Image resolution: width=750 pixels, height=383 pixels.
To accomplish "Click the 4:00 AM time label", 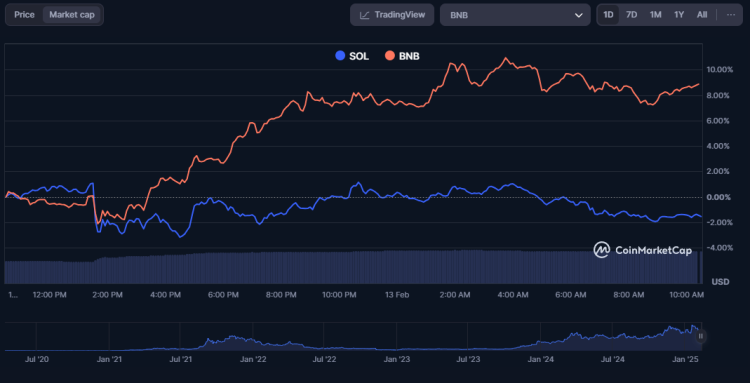I will tap(512, 295).
